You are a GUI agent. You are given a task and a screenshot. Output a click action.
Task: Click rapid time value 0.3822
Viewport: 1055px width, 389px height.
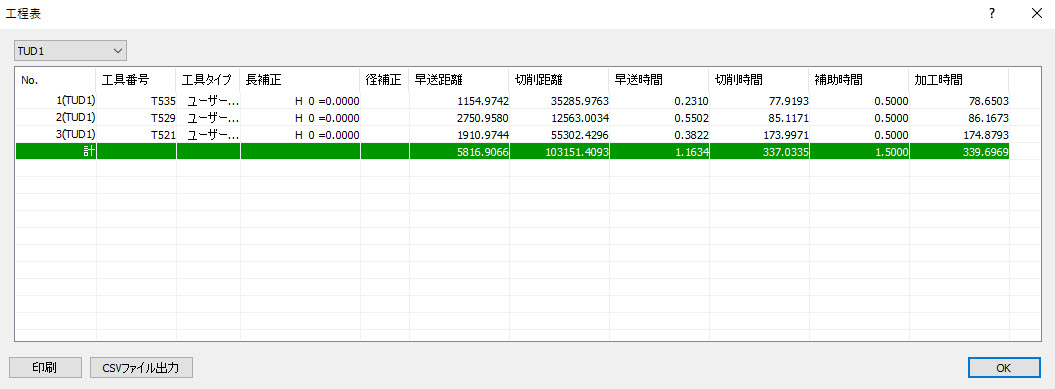pos(692,135)
